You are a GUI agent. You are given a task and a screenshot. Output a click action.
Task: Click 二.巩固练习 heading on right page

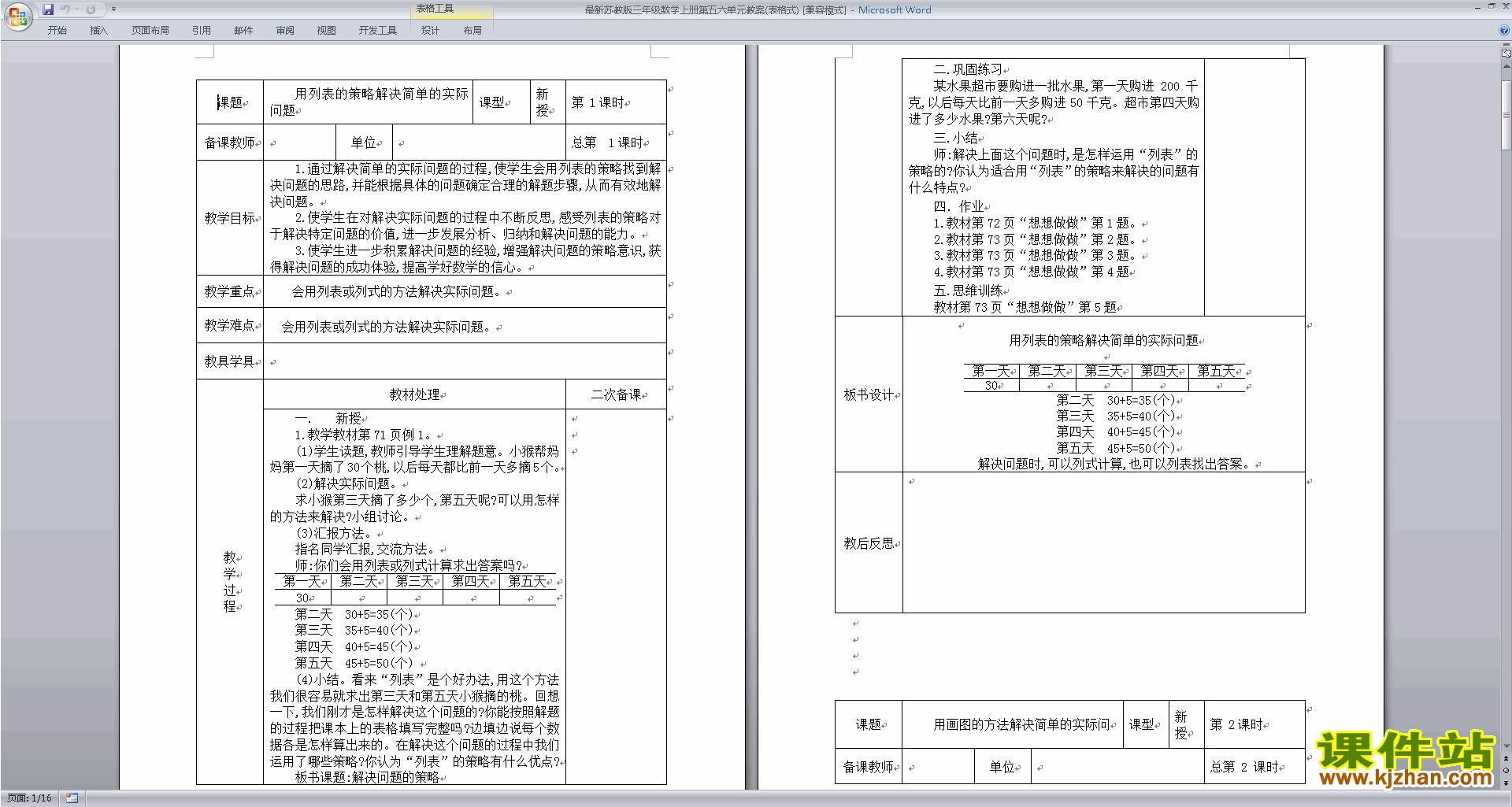tap(968, 69)
